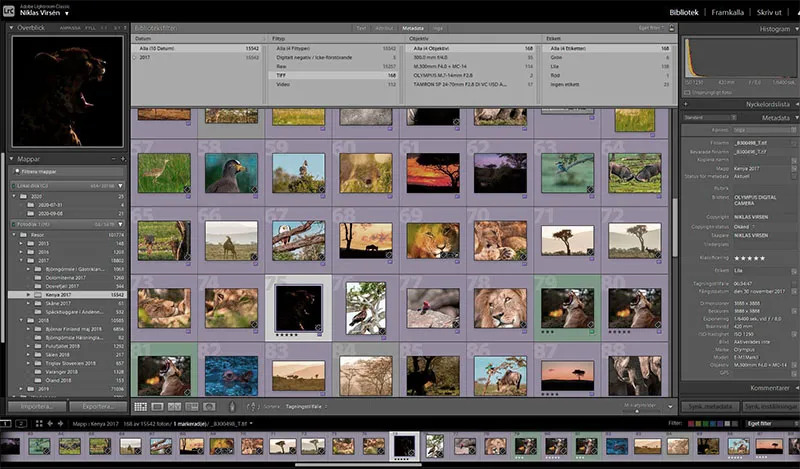Go back with the left arrow
Screen dimensions: 800x469
coord(50,424)
